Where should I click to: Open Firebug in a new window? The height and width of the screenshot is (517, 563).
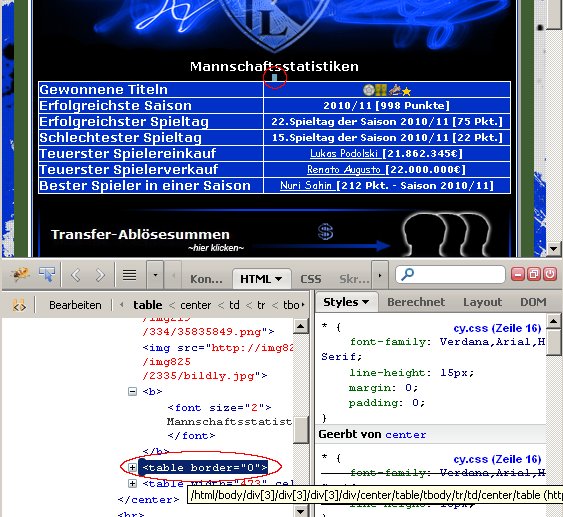tap(534, 274)
